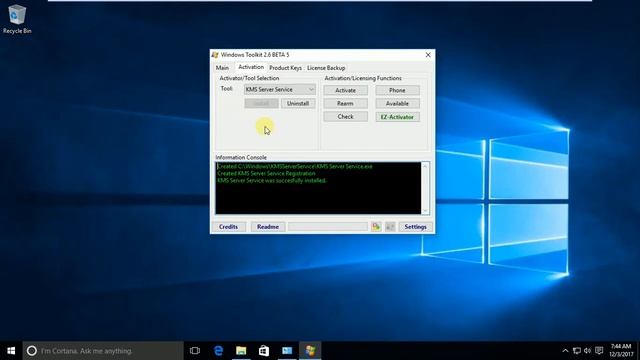The height and width of the screenshot is (360, 640).
Task: Launch the EZ-Activator
Action: (x=397, y=117)
